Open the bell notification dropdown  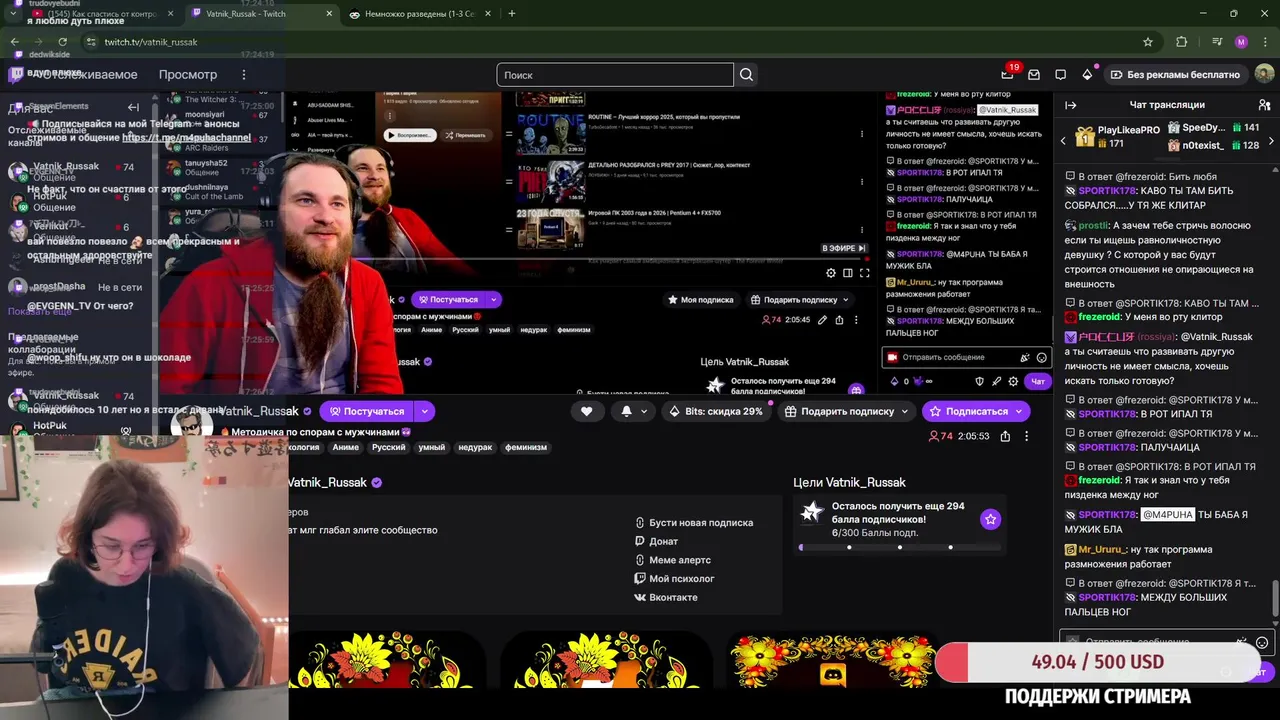pyautogui.click(x=634, y=411)
